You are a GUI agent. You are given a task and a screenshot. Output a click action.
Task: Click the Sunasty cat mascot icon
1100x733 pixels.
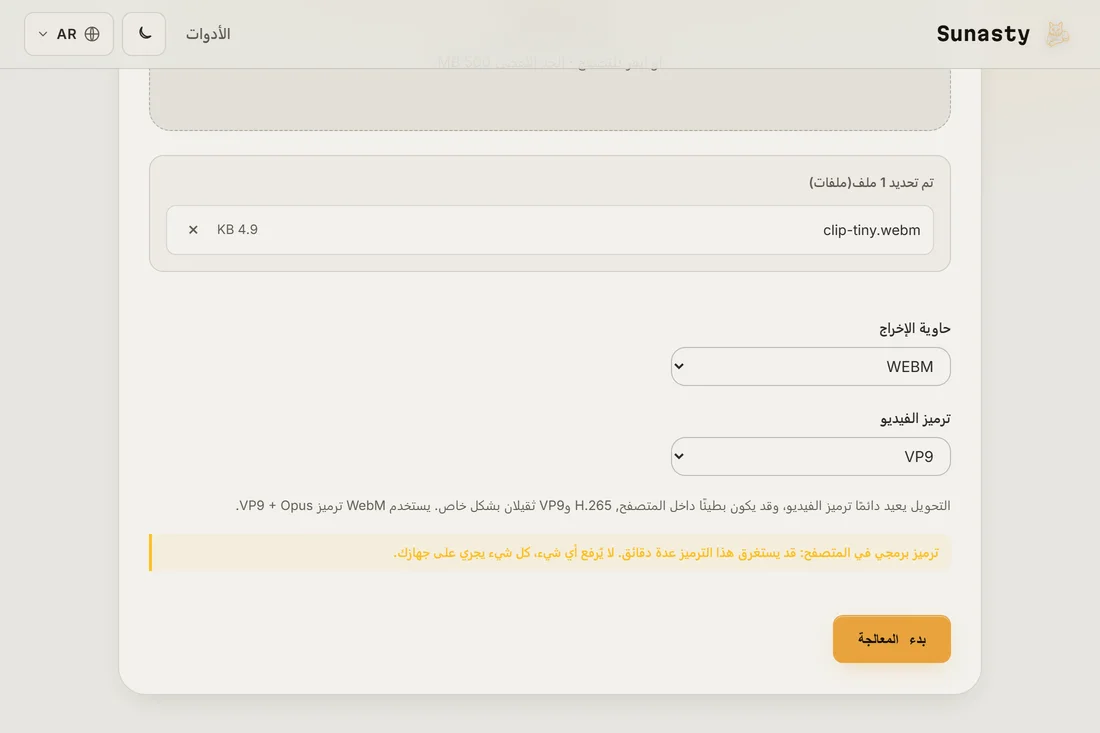tap(1057, 34)
